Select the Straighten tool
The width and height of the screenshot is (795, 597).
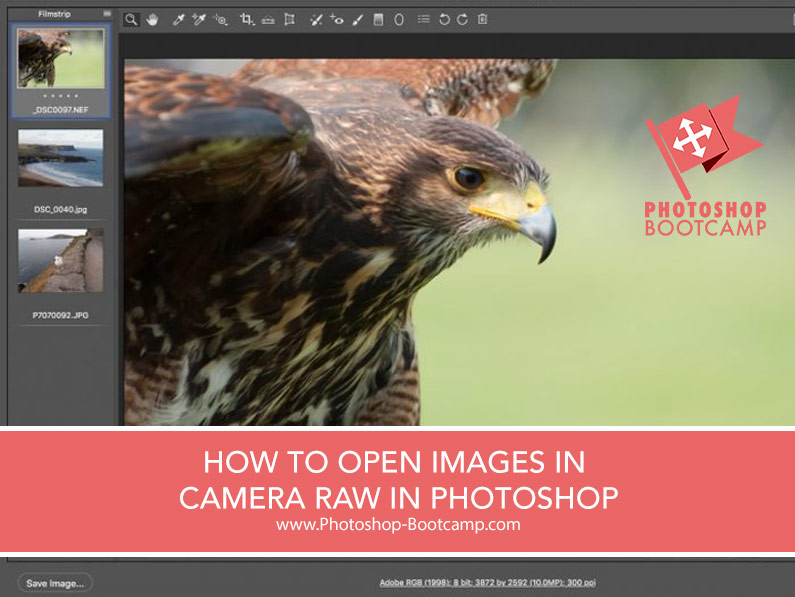click(x=268, y=20)
